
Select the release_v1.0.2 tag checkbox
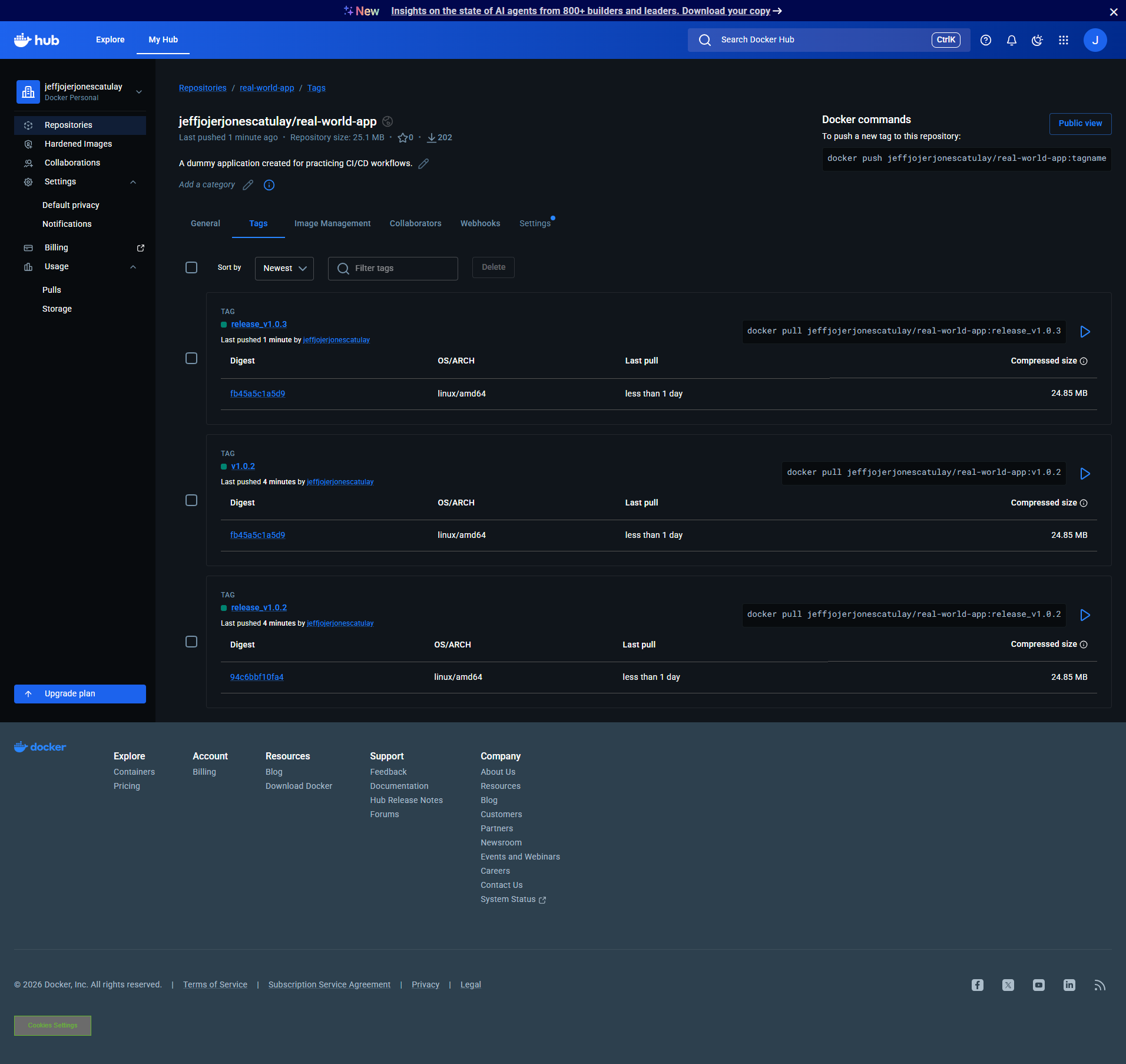coord(191,642)
